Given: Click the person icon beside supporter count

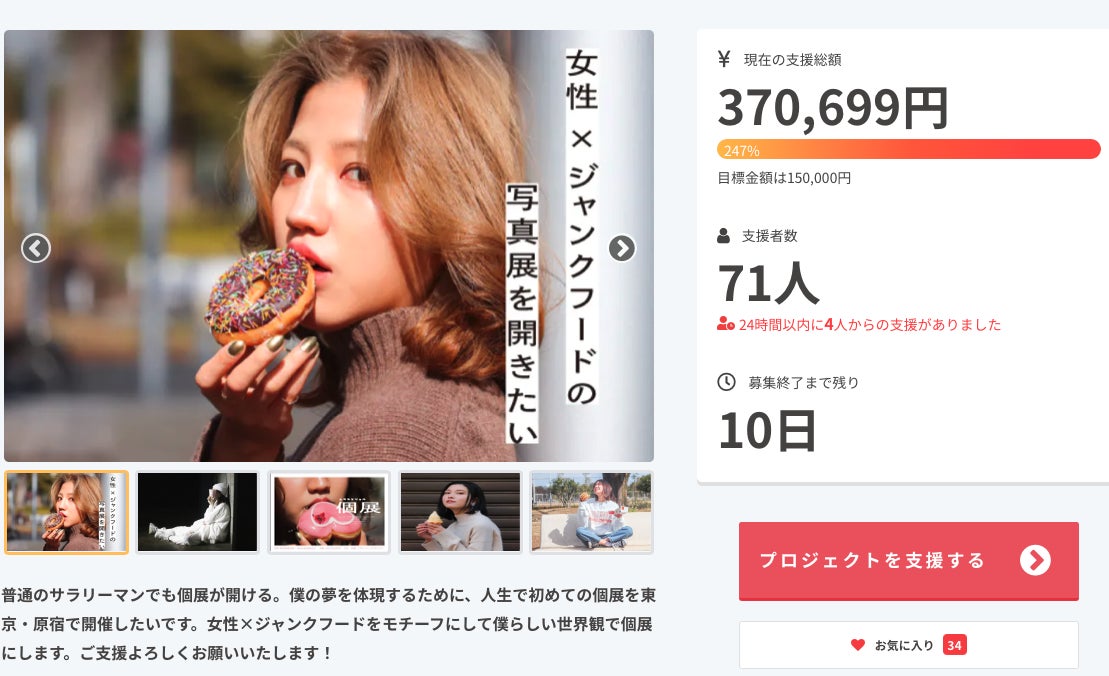Looking at the screenshot, I should tap(724, 235).
